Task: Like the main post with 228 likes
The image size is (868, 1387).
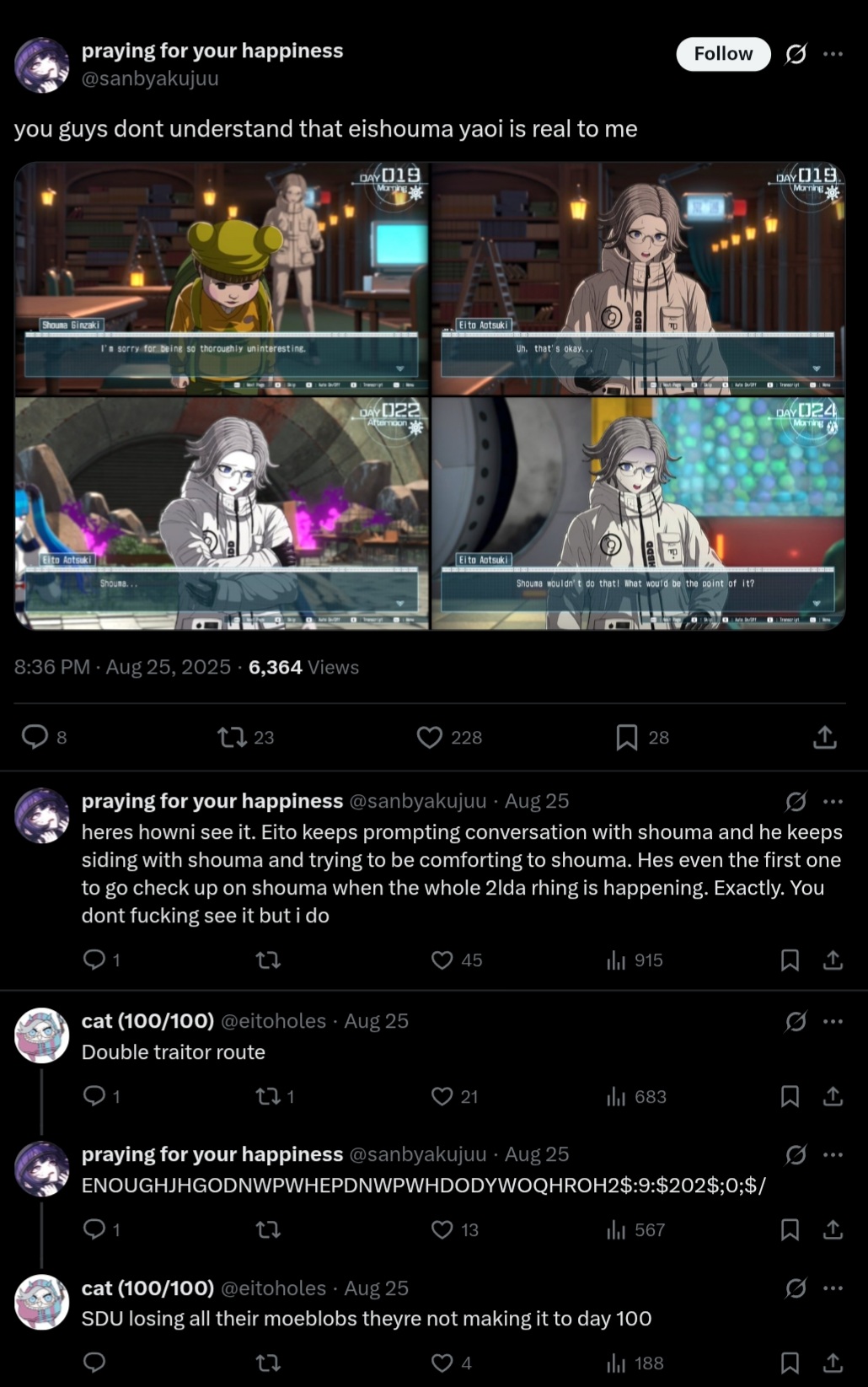Action: [430, 738]
